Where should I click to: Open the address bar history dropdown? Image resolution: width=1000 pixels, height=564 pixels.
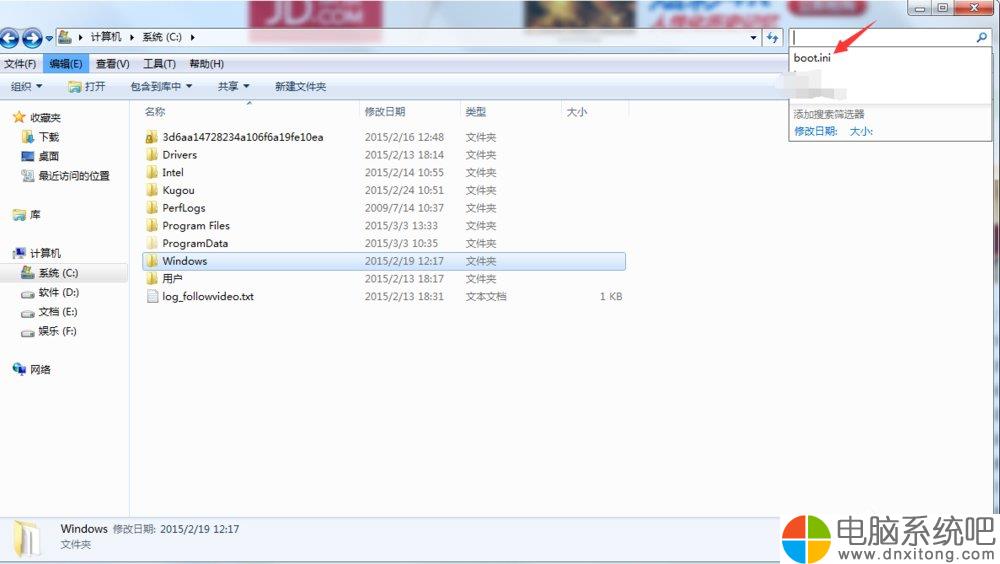coord(753,38)
